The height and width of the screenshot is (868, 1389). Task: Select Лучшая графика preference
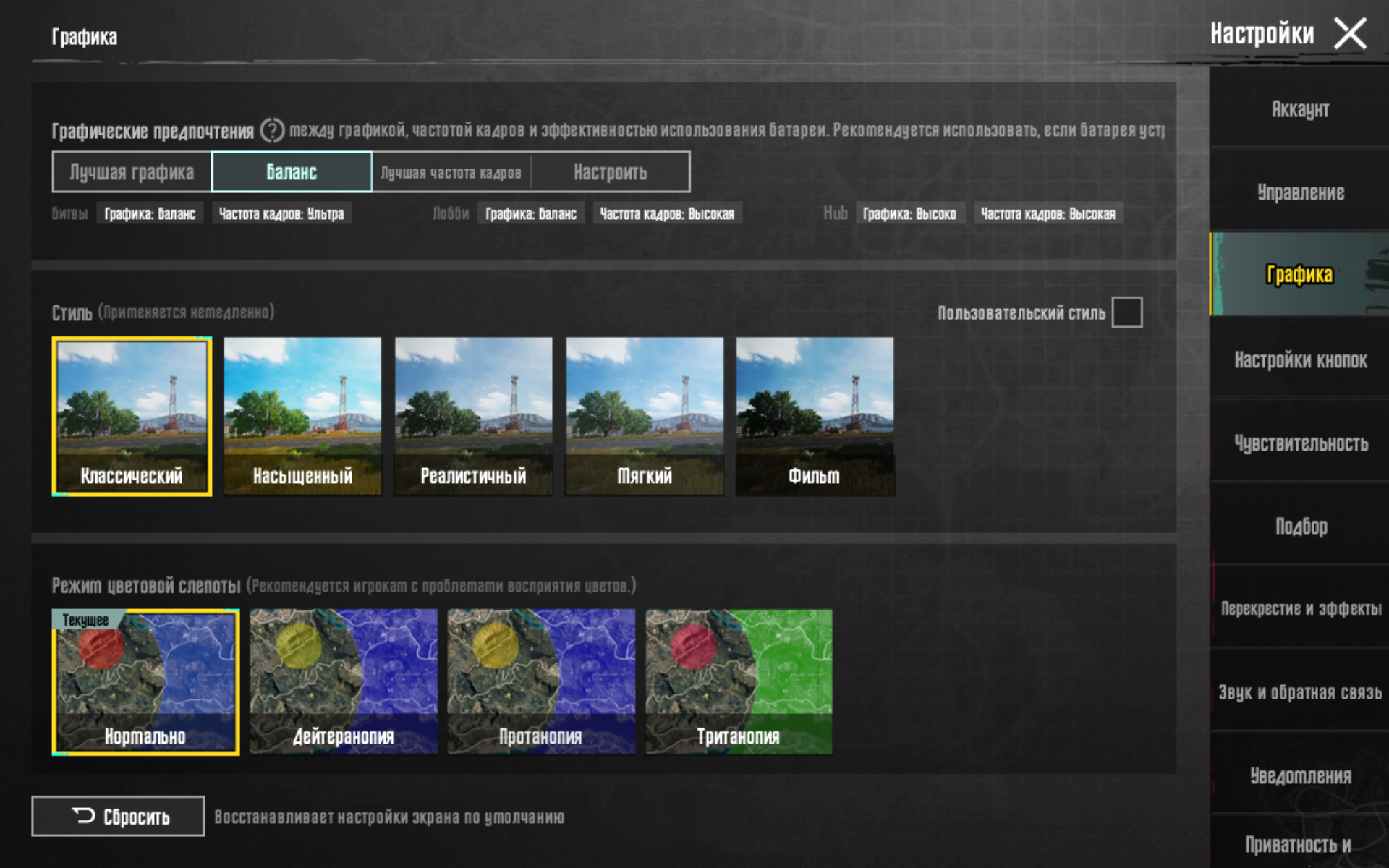point(132,172)
